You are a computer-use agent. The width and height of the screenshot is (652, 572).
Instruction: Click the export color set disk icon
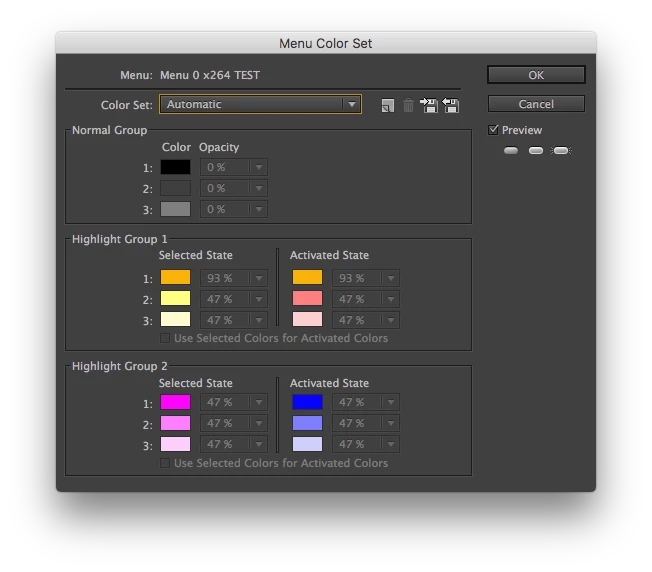451,105
